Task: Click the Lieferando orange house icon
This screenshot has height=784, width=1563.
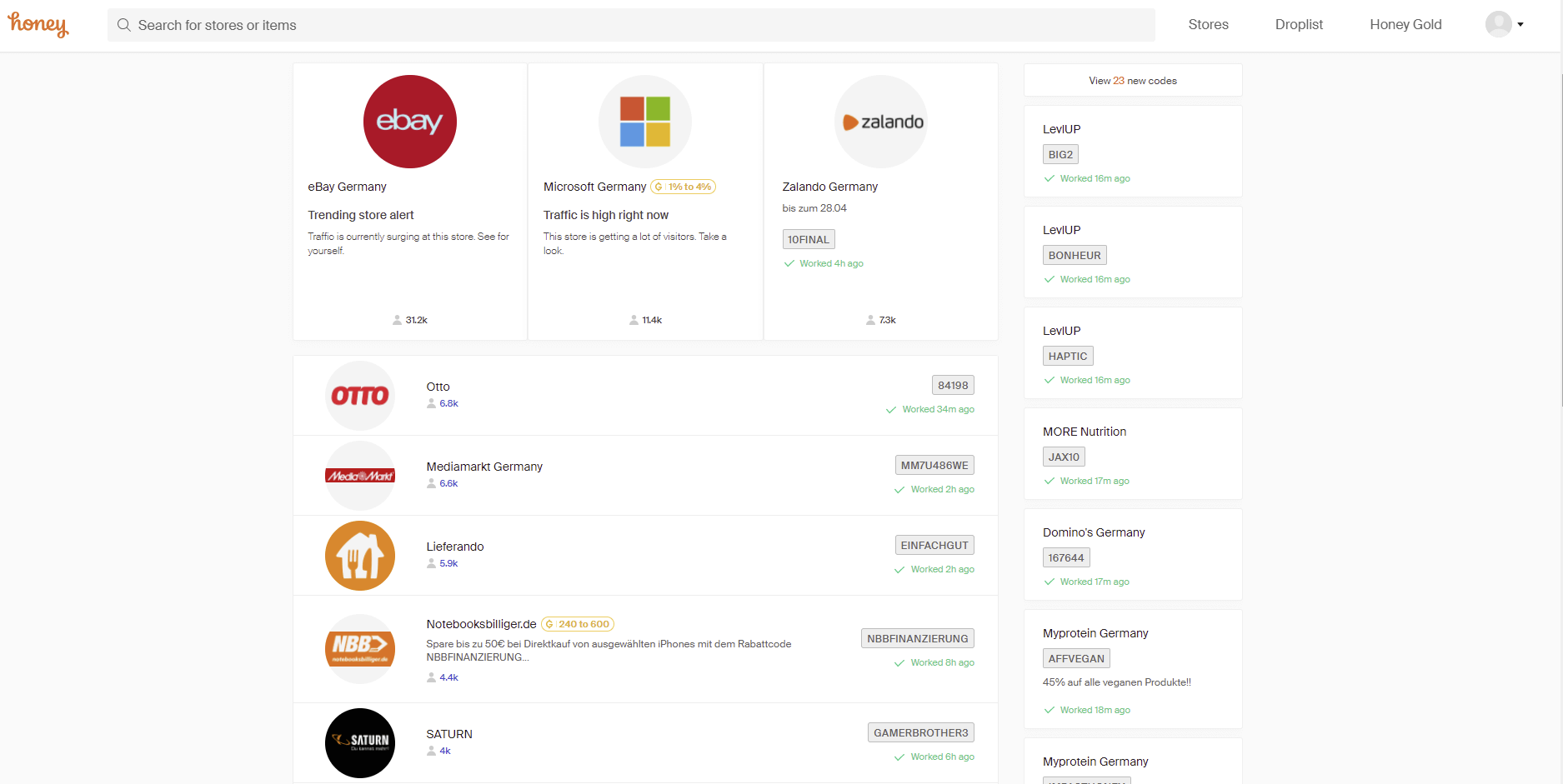Action: [x=360, y=556]
